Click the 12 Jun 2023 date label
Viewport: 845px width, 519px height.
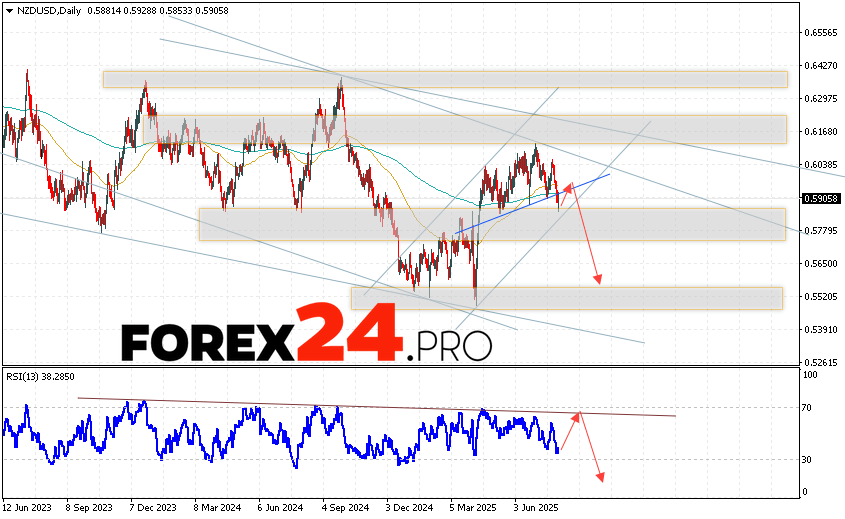click(29, 508)
